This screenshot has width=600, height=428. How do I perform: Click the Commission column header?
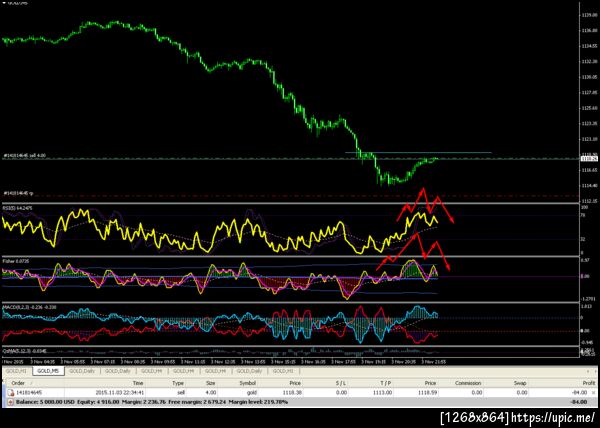tap(468, 383)
